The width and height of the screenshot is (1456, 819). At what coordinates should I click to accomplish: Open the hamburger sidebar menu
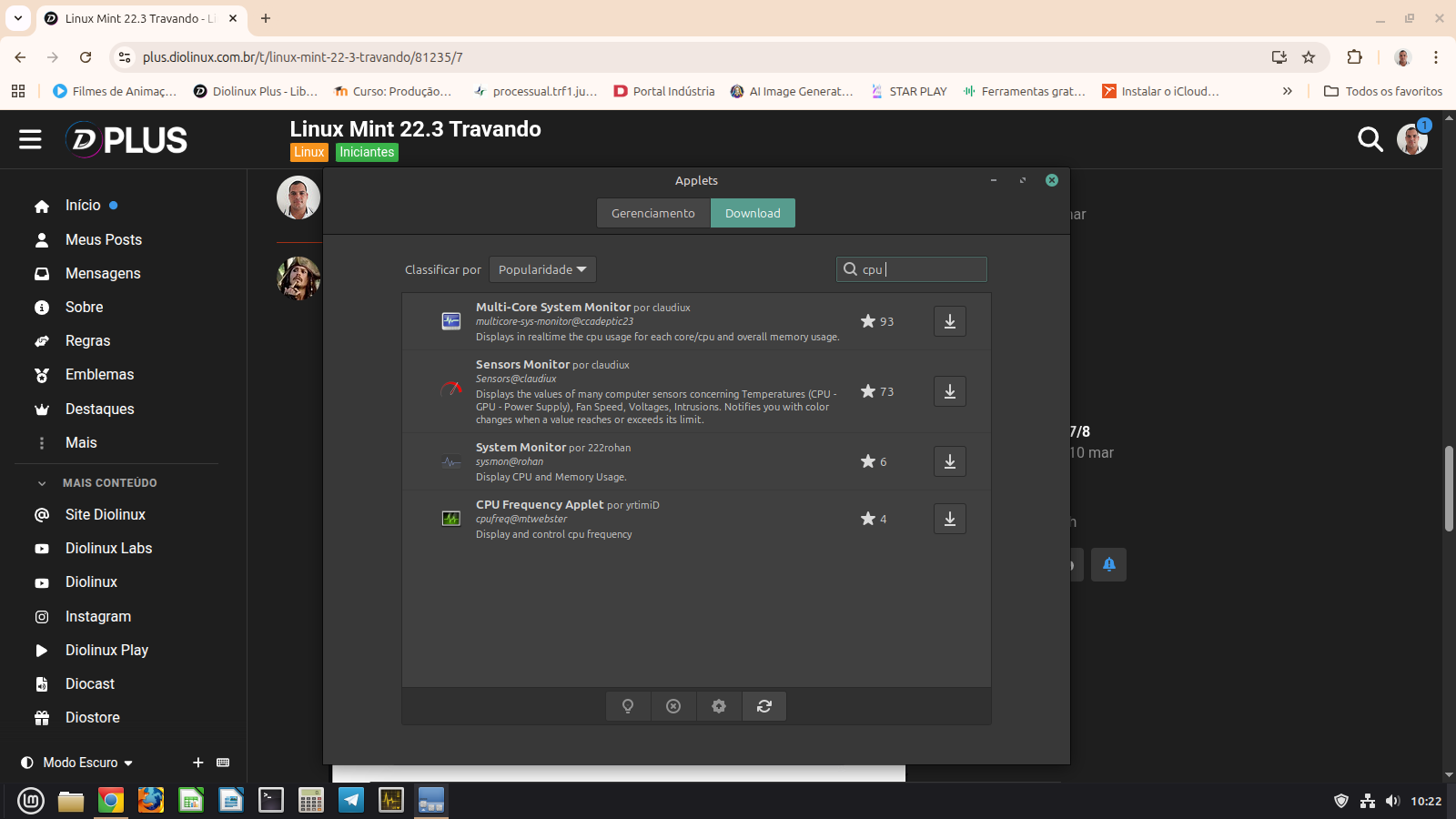[x=30, y=139]
